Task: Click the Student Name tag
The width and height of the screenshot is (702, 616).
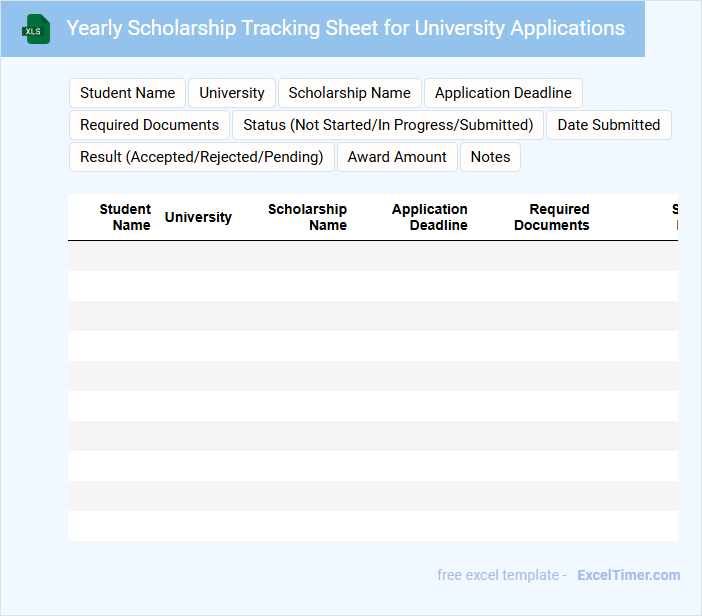Action: pyautogui.click(x=127, y=93)
